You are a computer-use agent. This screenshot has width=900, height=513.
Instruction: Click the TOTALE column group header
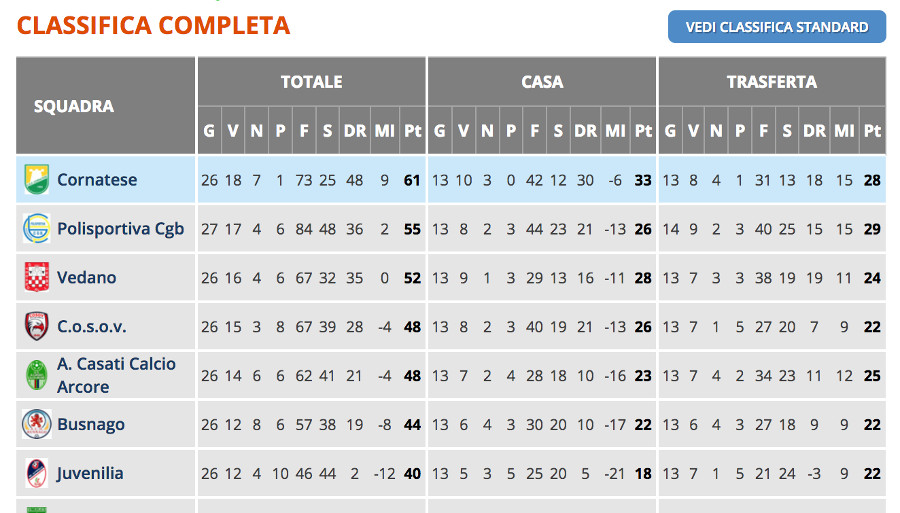pyautogui.click(x=312, y=81)
